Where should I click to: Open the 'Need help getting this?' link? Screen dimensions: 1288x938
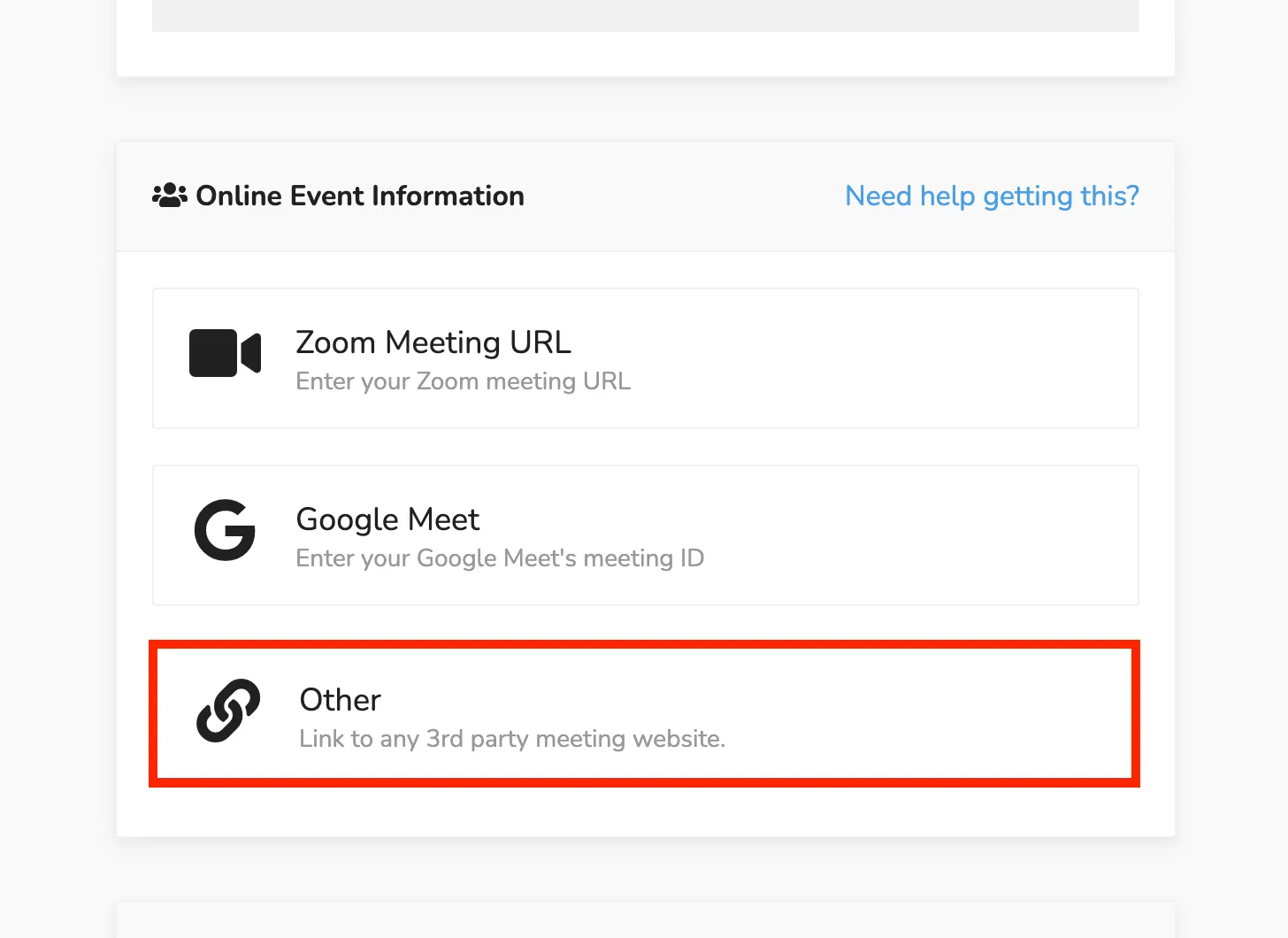tap(992, 196)
